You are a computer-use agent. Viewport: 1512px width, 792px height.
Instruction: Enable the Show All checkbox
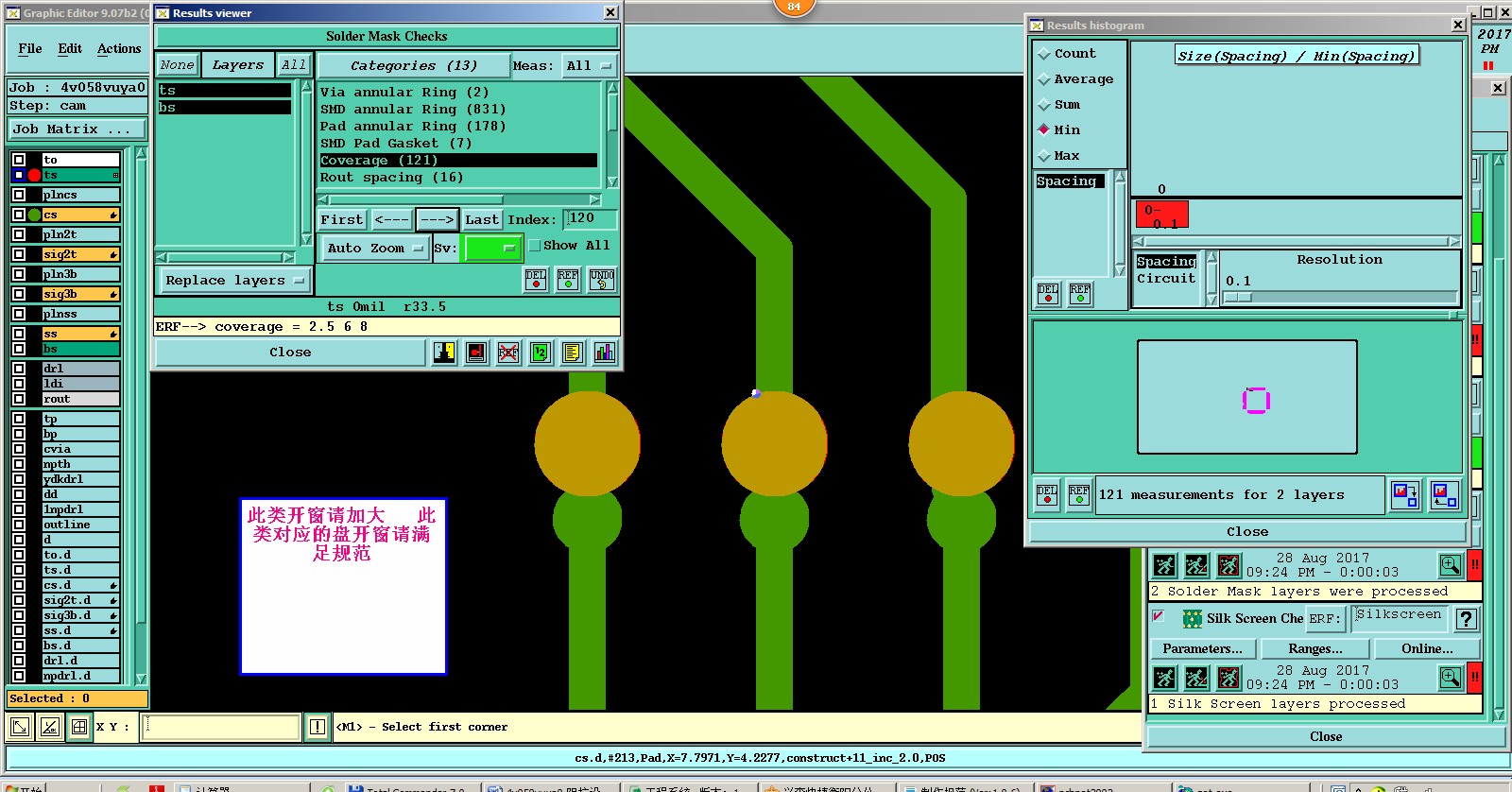pyautogui.click(x=535, y=246)
